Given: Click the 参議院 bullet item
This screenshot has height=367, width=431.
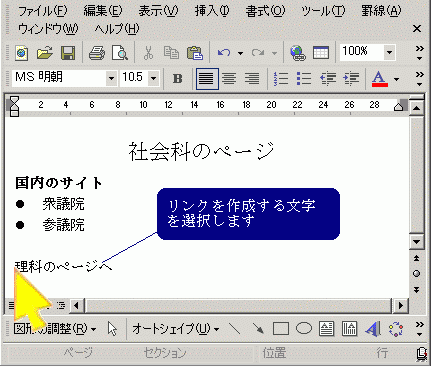Looking at the screenshot, I should tap(63, 225).
